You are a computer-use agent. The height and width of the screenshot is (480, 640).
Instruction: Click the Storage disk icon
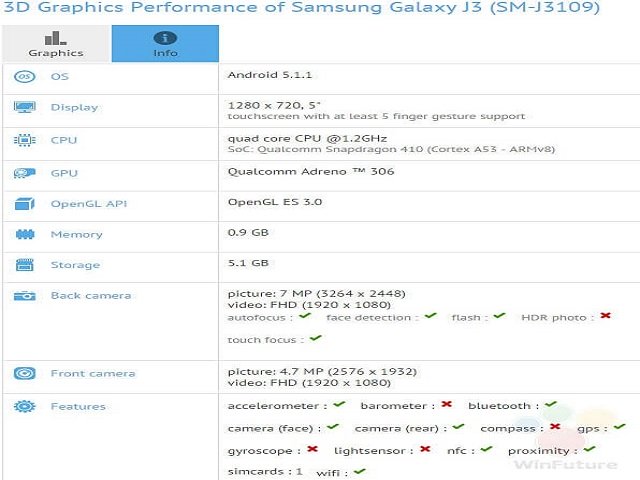(25, 265)
